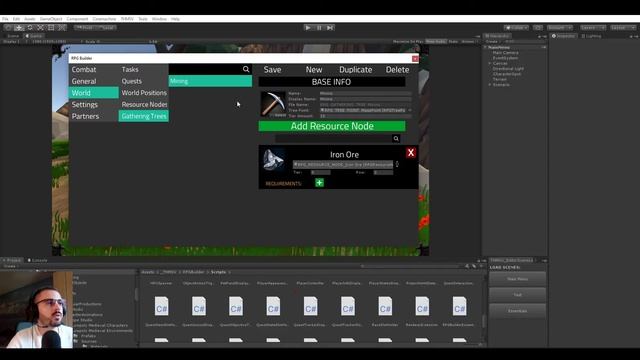Image resolution: width=640 pixels, height=360 pixels.
Task: Select the General category
Action: click(x=93, y=81)
